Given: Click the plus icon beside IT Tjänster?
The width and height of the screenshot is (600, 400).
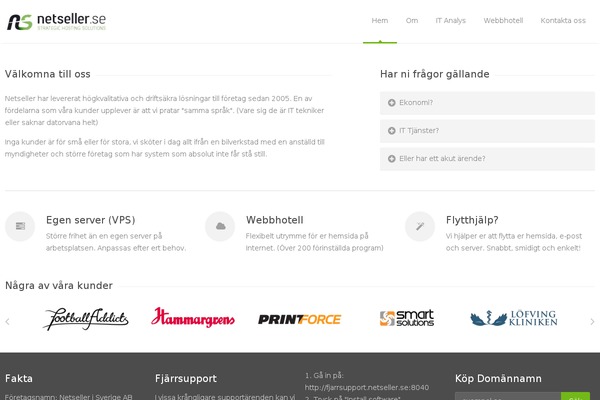Looking at the screenshot, I should click(391, 131).
